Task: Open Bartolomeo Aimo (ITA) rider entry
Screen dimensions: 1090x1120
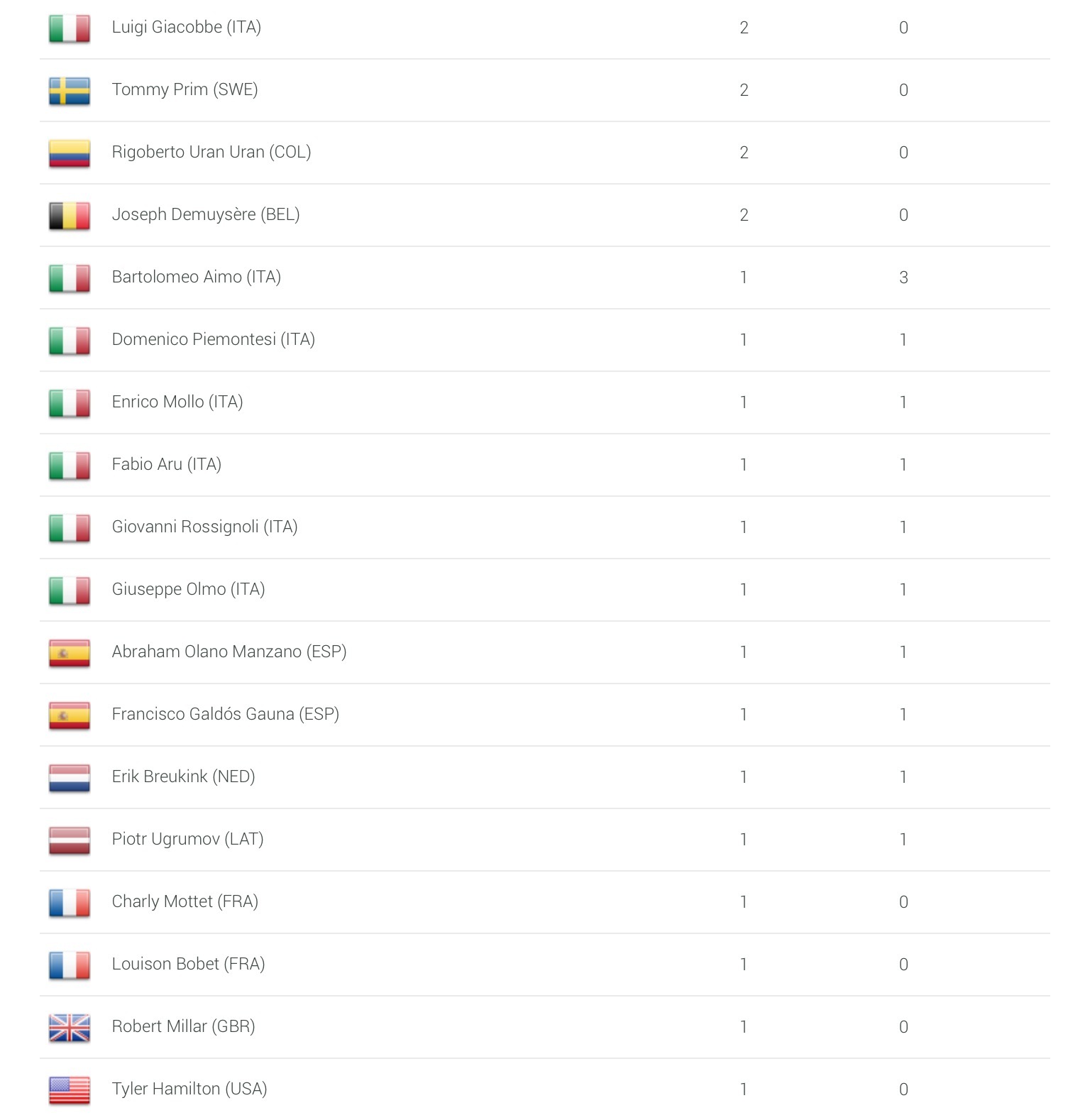Action: pyautogui.click(x=196, y=277)
